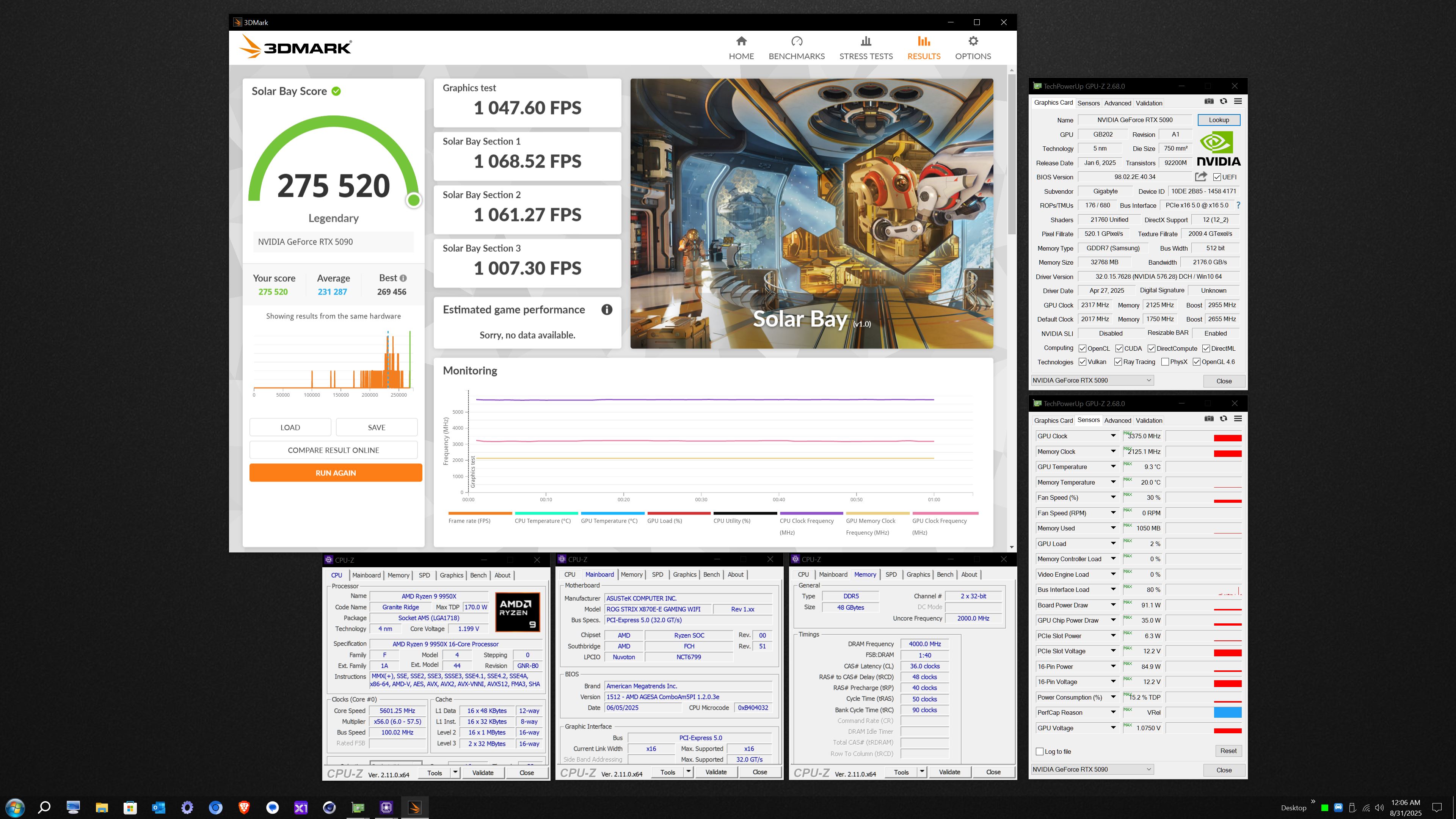Viewport: 1456px width, 819px height.
Task: Toggle the CUDA checkbox
Action: tap(1119, 348)
